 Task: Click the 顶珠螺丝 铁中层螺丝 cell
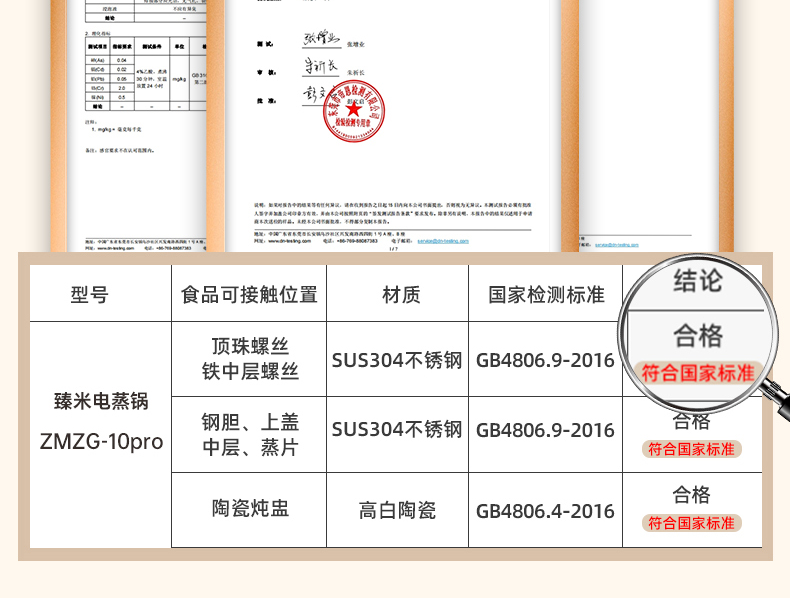coord(249,359)
